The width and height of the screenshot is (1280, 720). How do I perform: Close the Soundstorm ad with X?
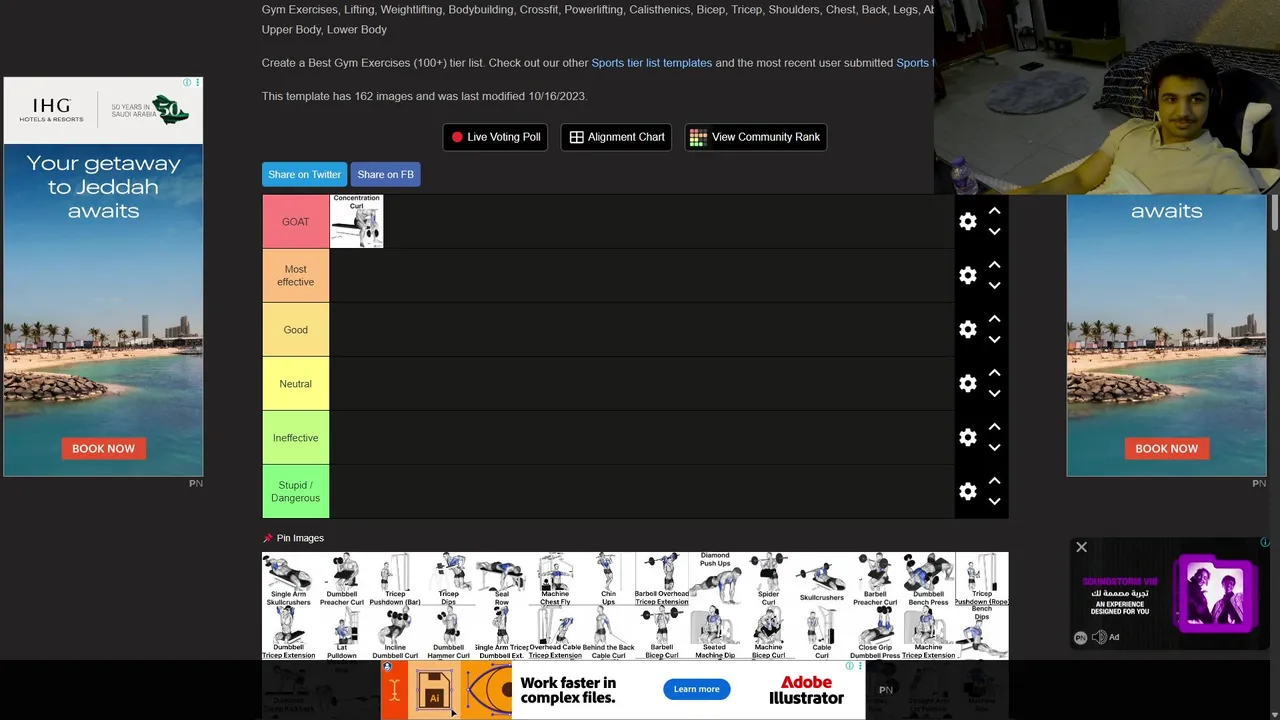1081,547
